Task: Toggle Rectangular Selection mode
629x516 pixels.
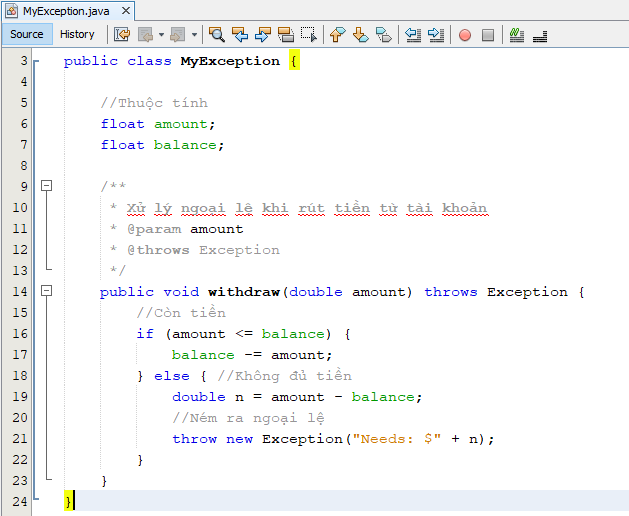Action: [x=309, y=35]
